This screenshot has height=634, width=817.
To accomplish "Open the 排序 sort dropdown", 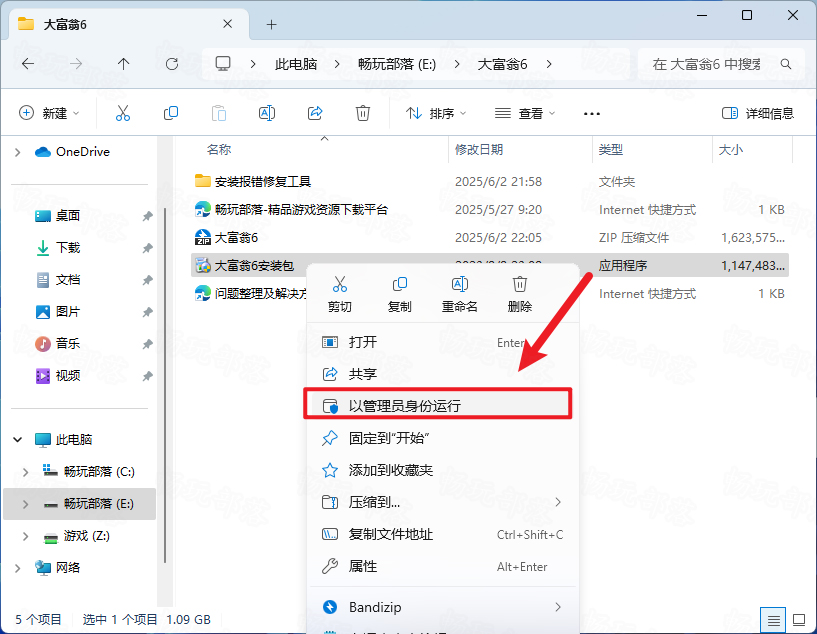I will (436, 113).
